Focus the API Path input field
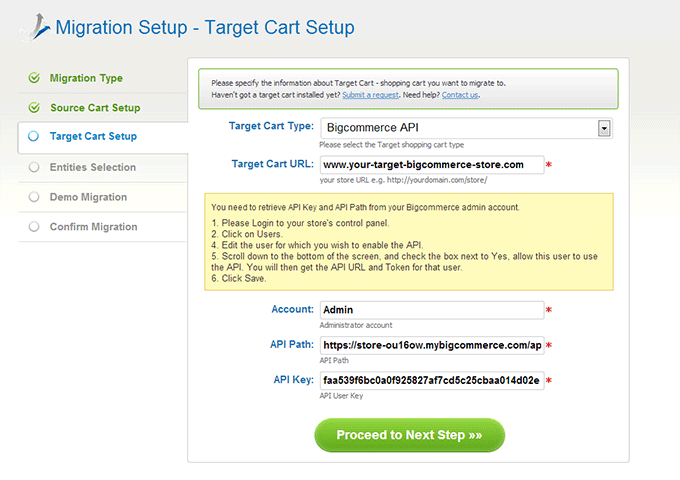Viewport: 680px width, 480px height. coord(432,345)
